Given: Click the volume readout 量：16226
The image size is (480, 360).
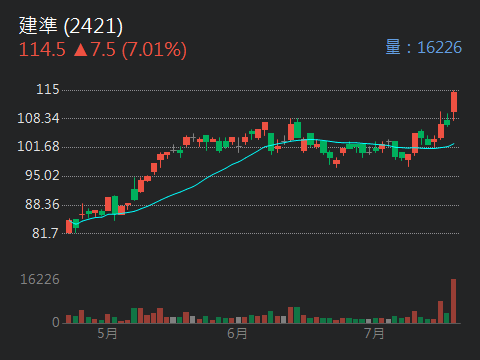Looking at the screenshot, I should point(424,47).
